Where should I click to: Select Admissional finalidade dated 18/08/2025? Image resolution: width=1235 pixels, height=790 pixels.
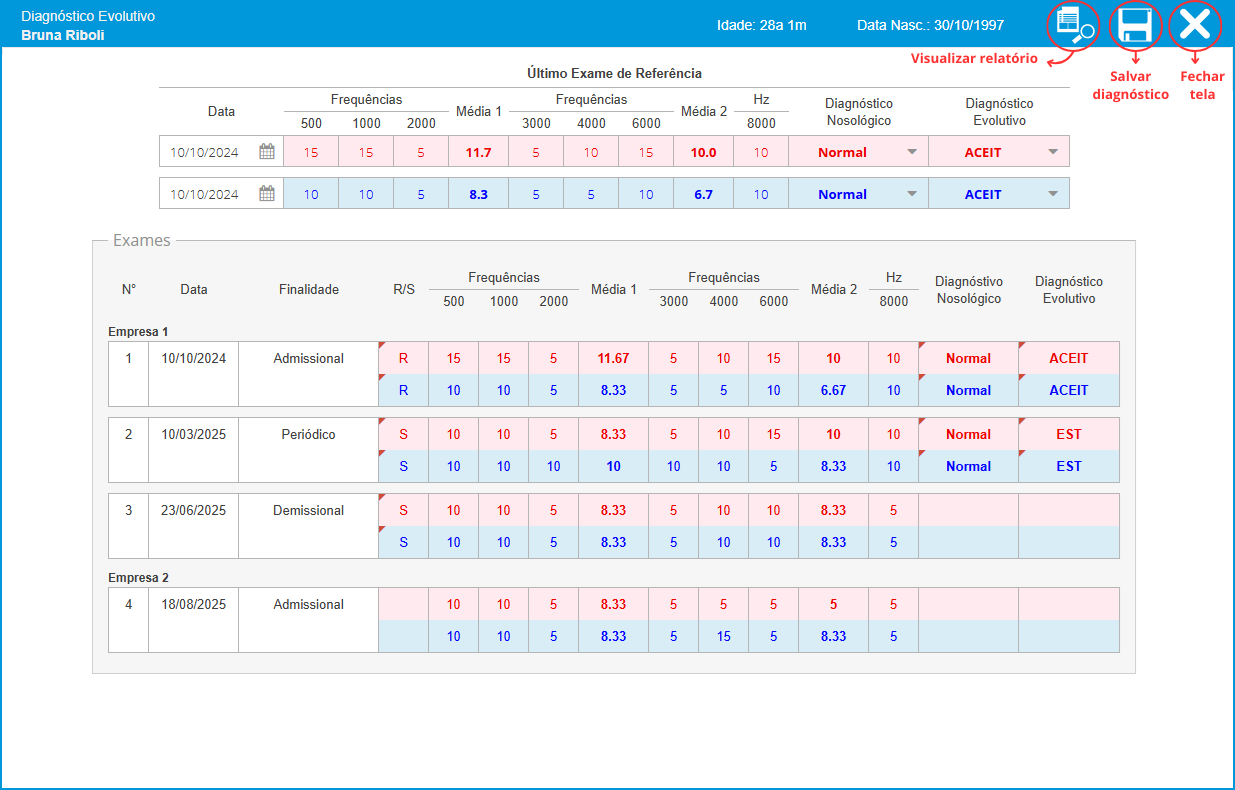[308, 604]
